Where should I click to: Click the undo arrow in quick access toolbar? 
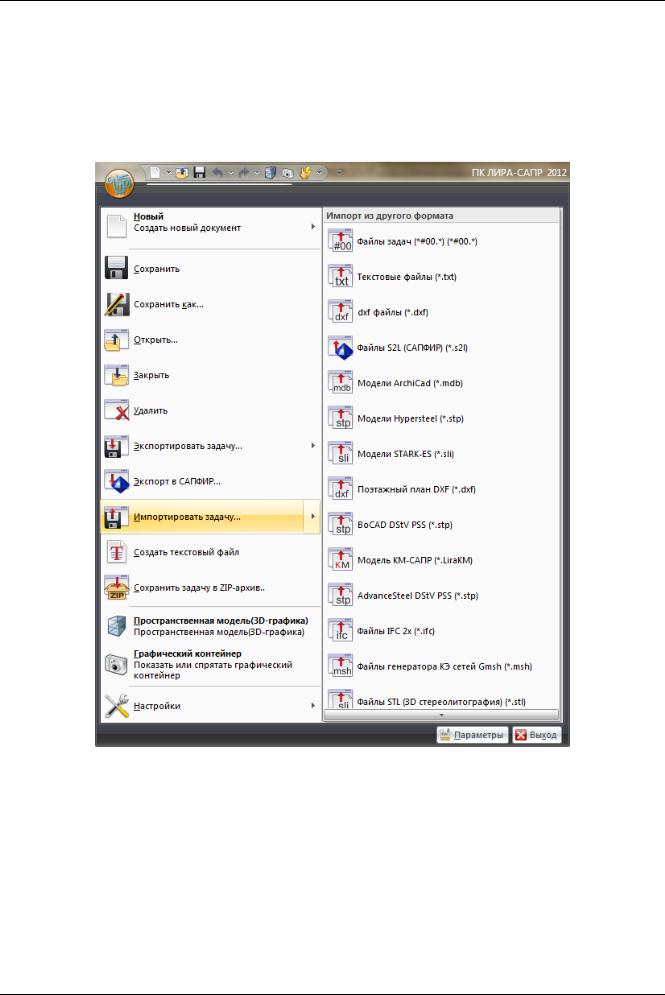pos(218,172)
